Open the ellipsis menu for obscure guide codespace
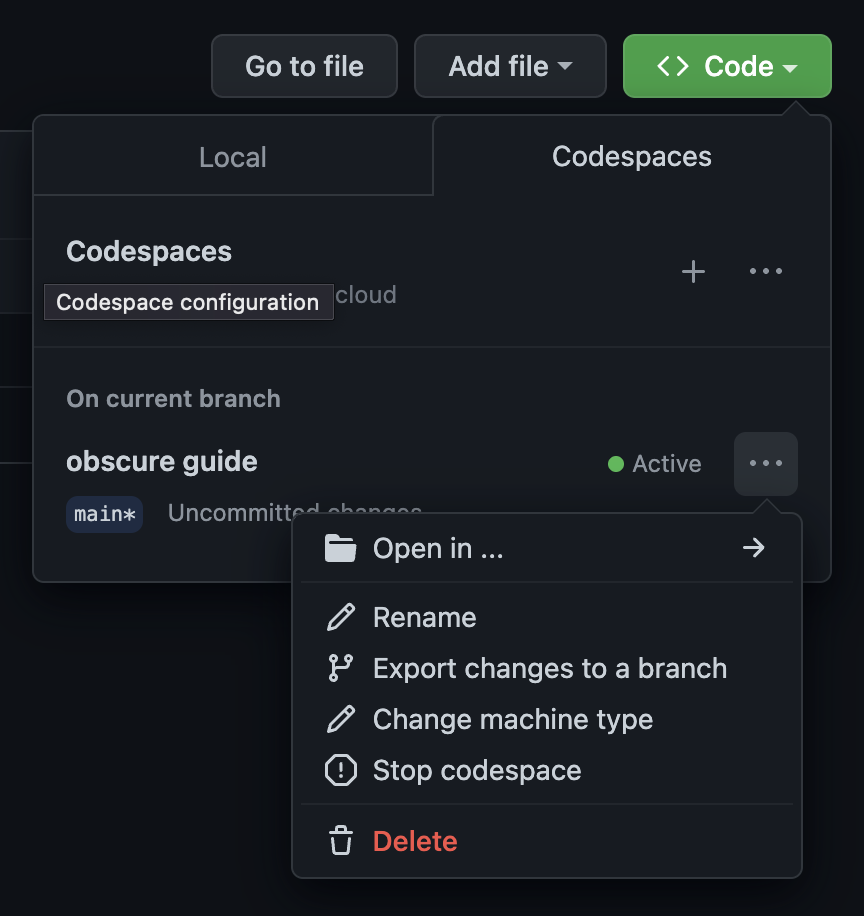 pyautogui.click(x=765, y=463)
